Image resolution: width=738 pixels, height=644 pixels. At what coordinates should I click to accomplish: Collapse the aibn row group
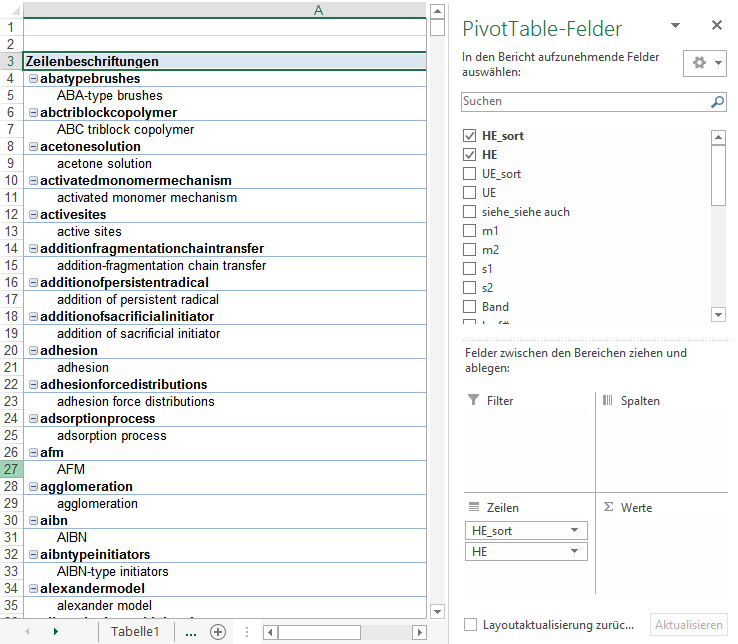click(33, 521)
